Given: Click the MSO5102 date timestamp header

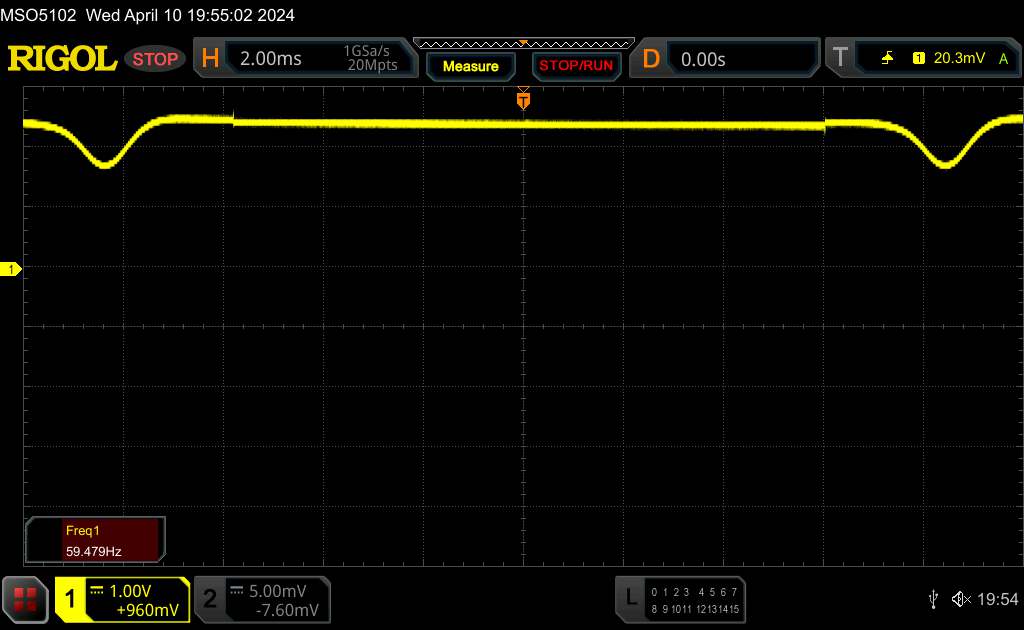Looking at the screenshot, I should (148, 15).
